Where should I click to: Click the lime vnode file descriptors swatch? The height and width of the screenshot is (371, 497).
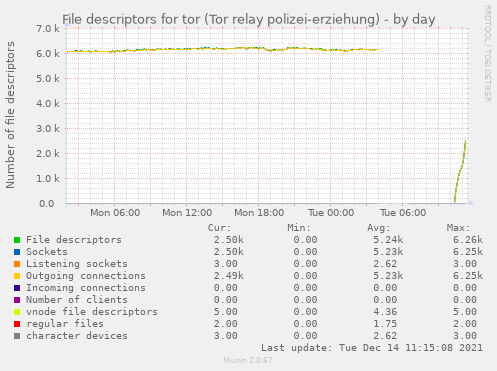point(17,312)
